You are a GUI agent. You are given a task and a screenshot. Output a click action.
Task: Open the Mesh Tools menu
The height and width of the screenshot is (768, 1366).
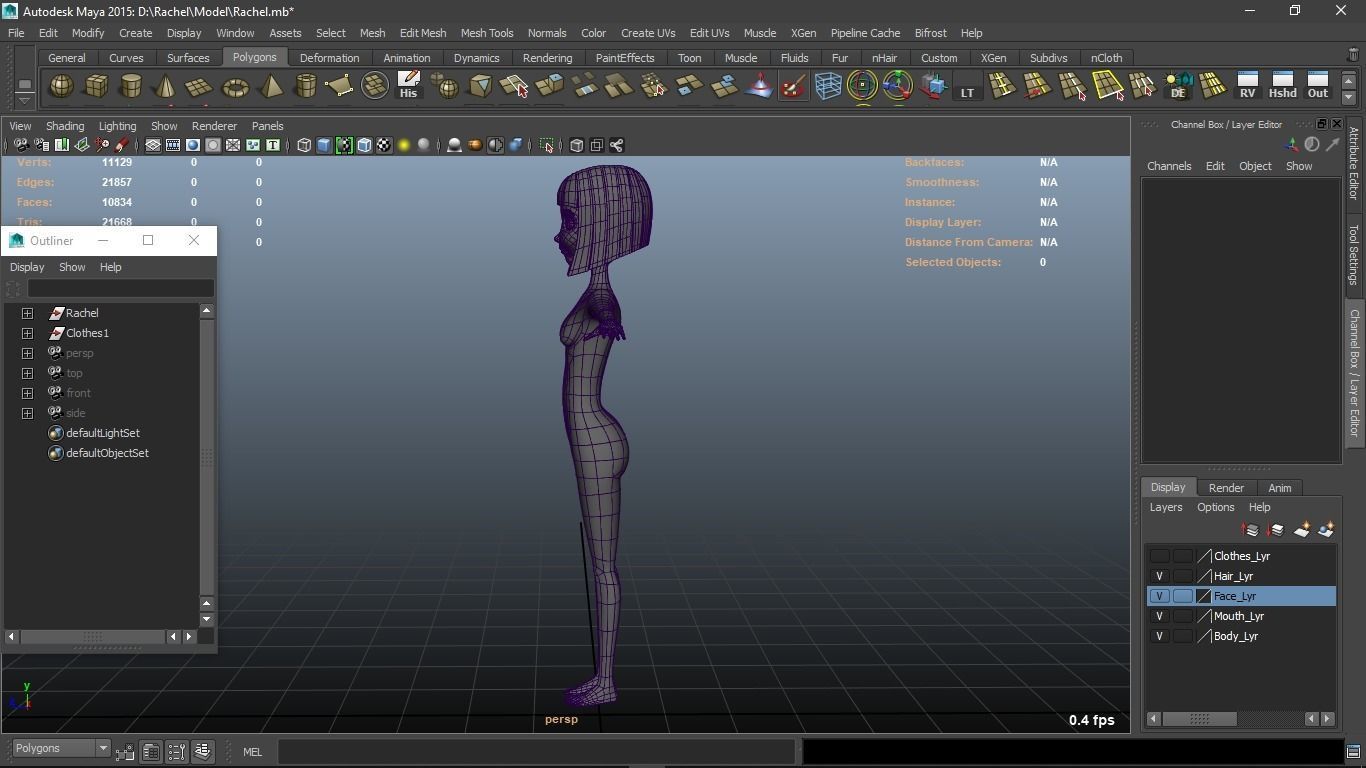(x=487, y=33)
